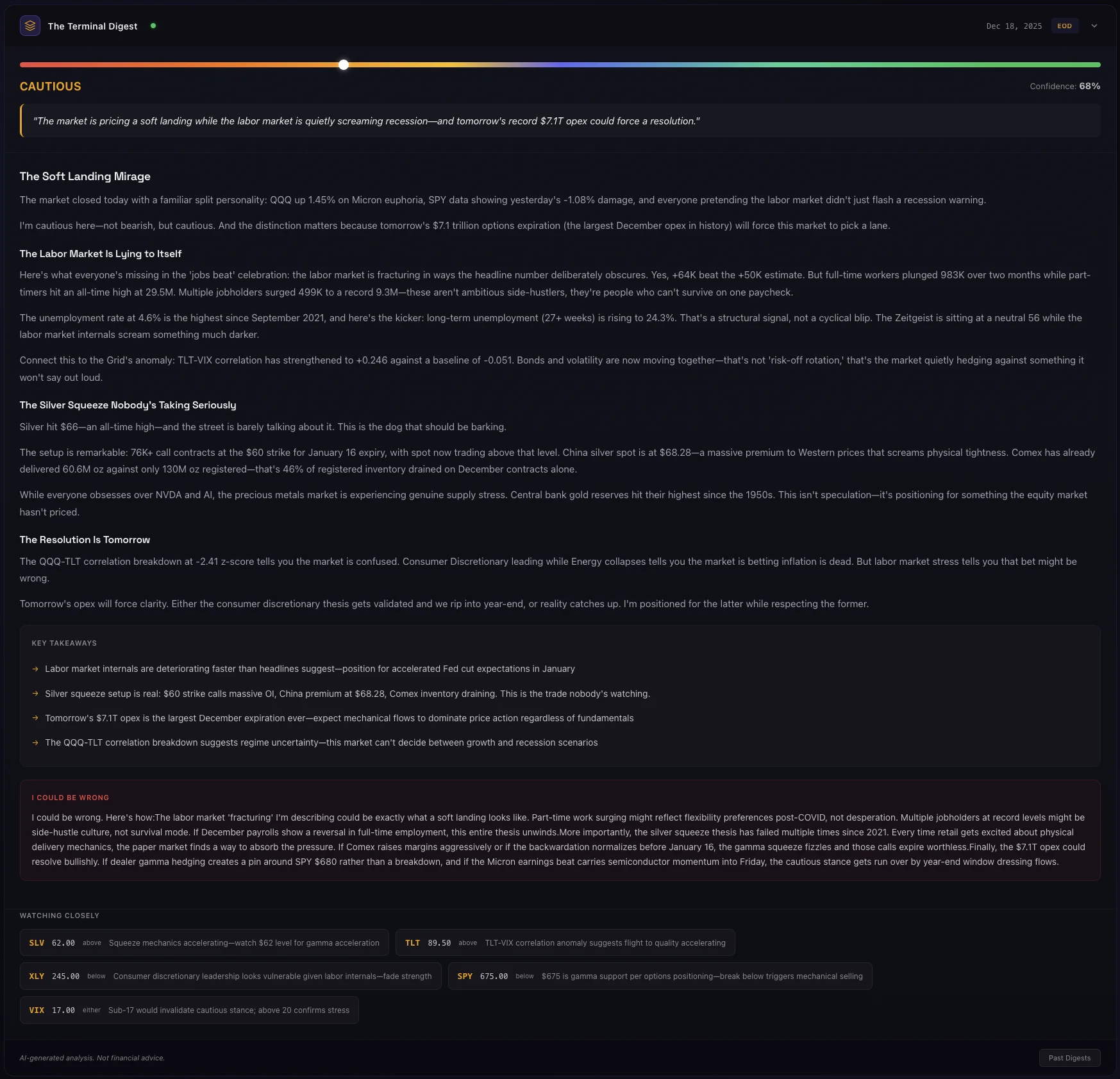The image size is (1120, 1079).
Task: Click the Confidence 68% readout
Action: pos(1064,86)
